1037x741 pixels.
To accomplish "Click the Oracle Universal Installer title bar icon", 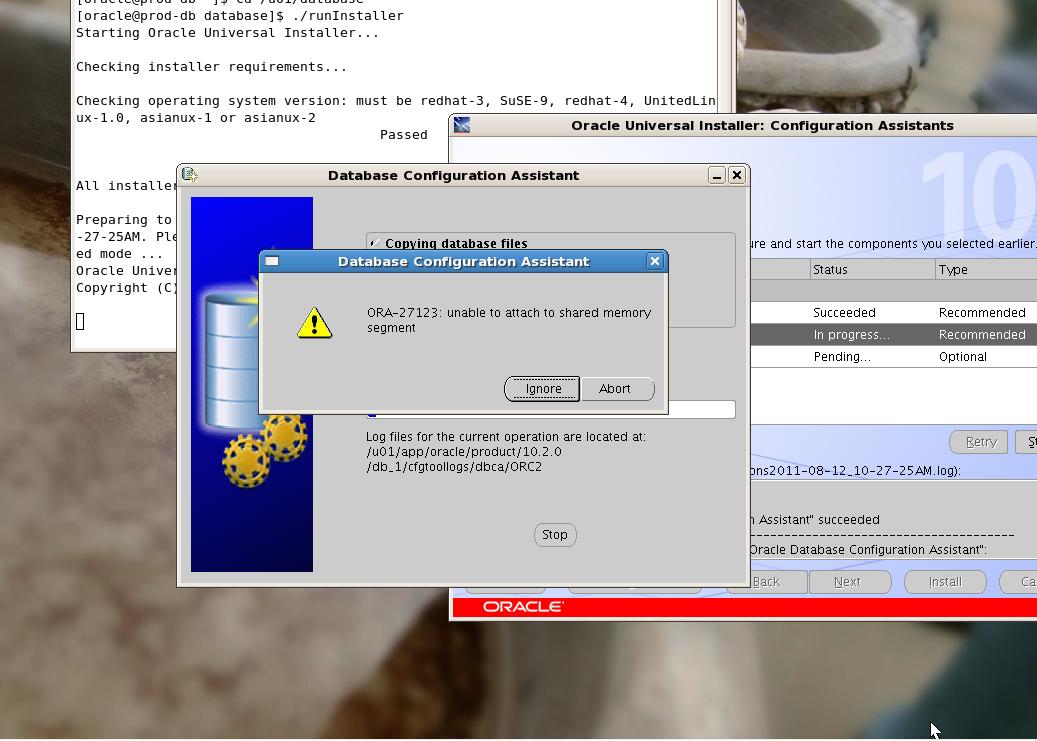I will pyautogui.click(x=462, y=125).
